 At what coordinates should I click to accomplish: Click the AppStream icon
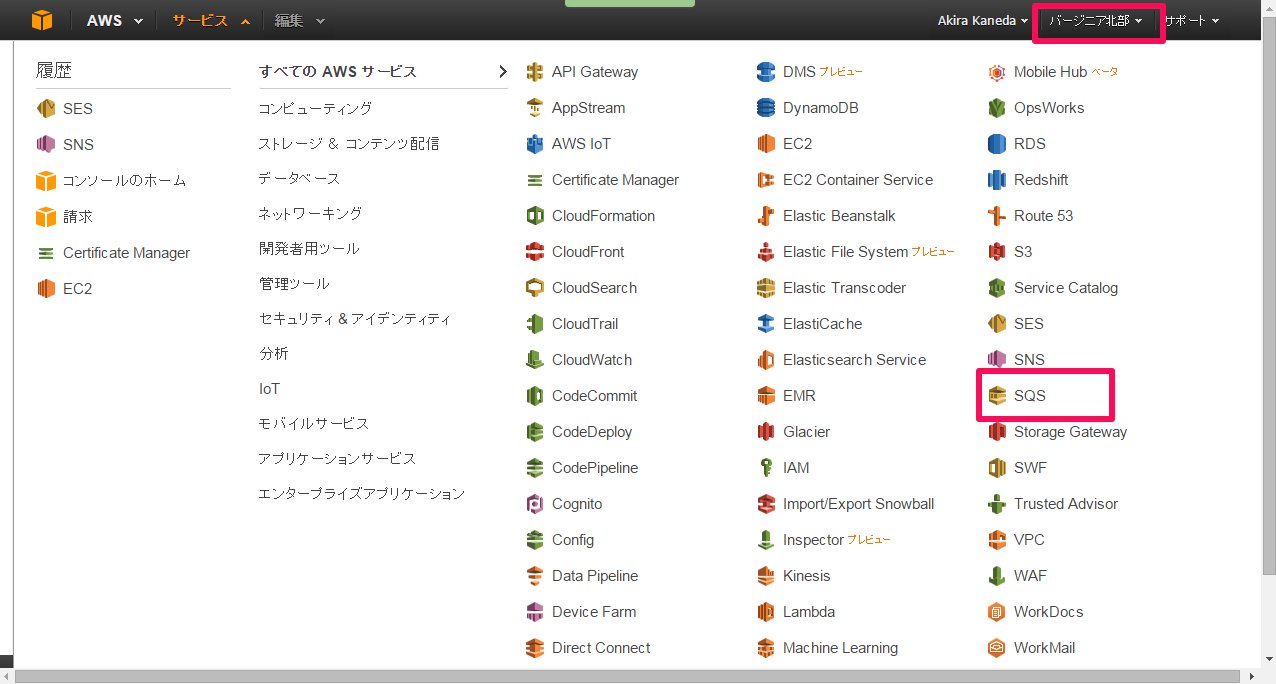pyautogui.click(x=535, y=108)
